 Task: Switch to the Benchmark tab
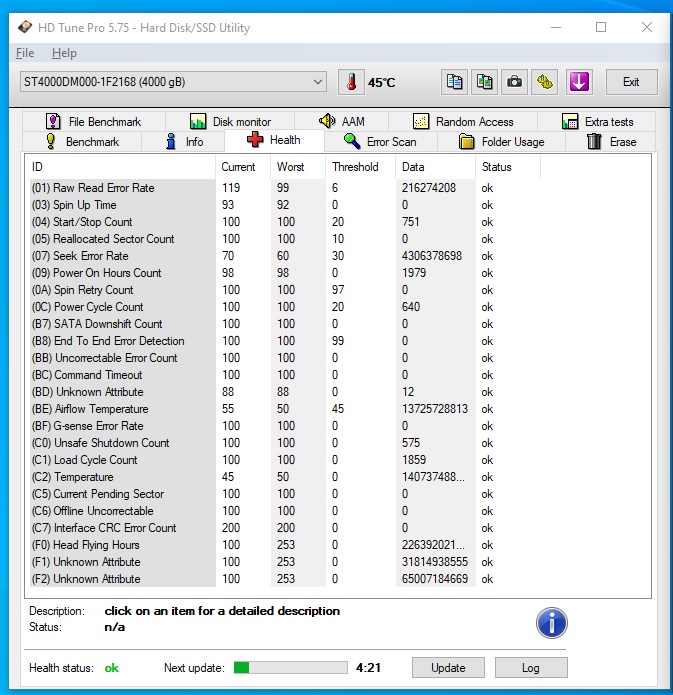click(82, 142)
